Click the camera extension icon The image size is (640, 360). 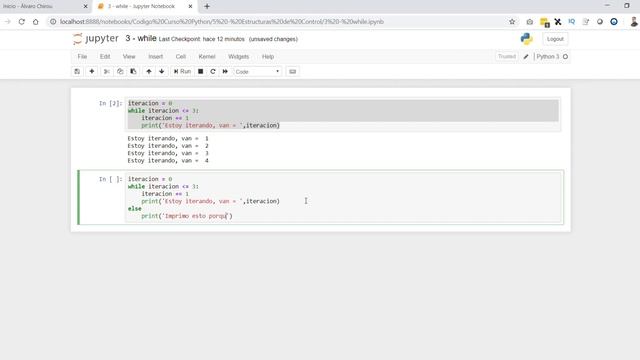529,22
